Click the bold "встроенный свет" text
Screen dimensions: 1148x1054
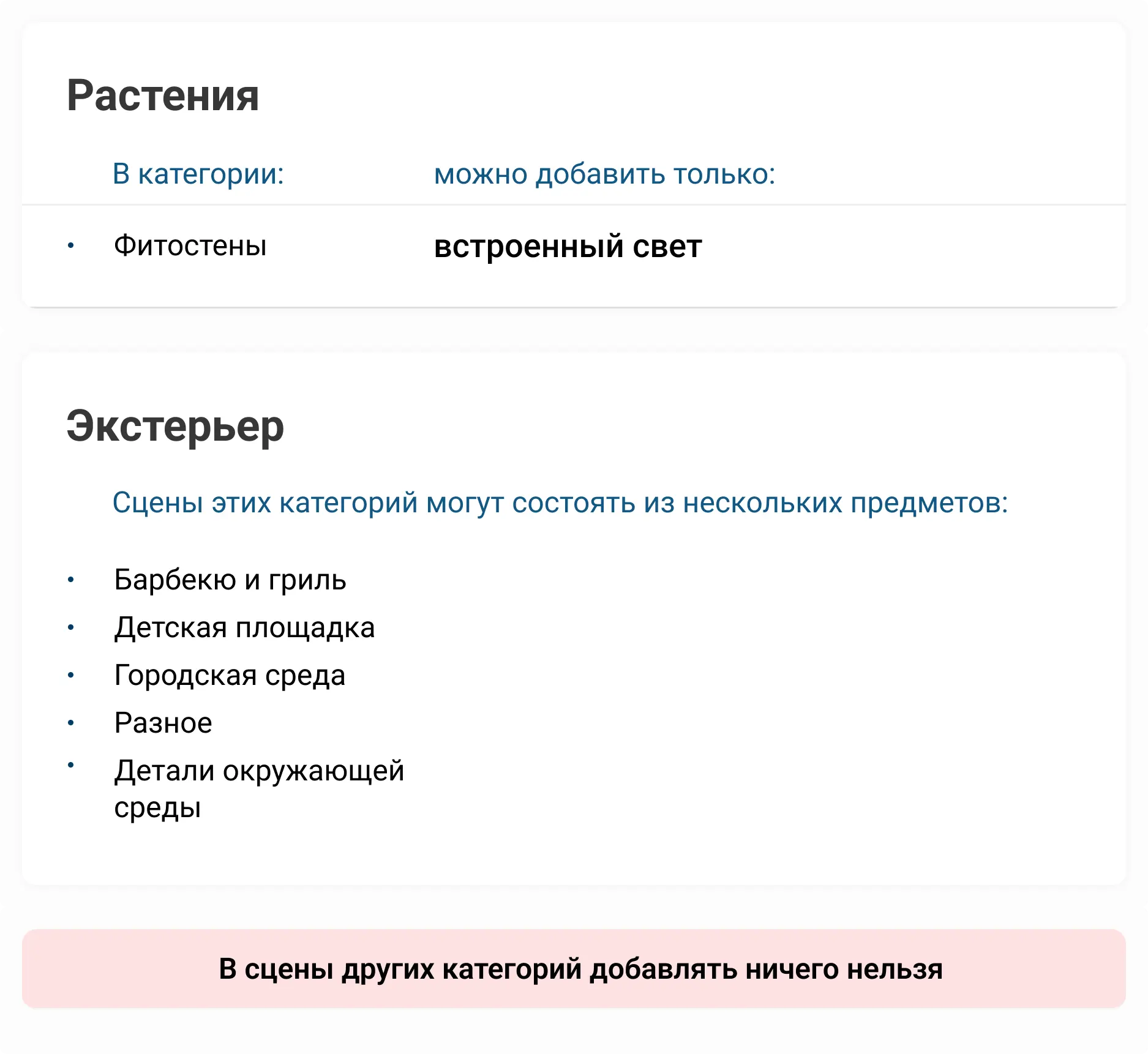point(568,247)
